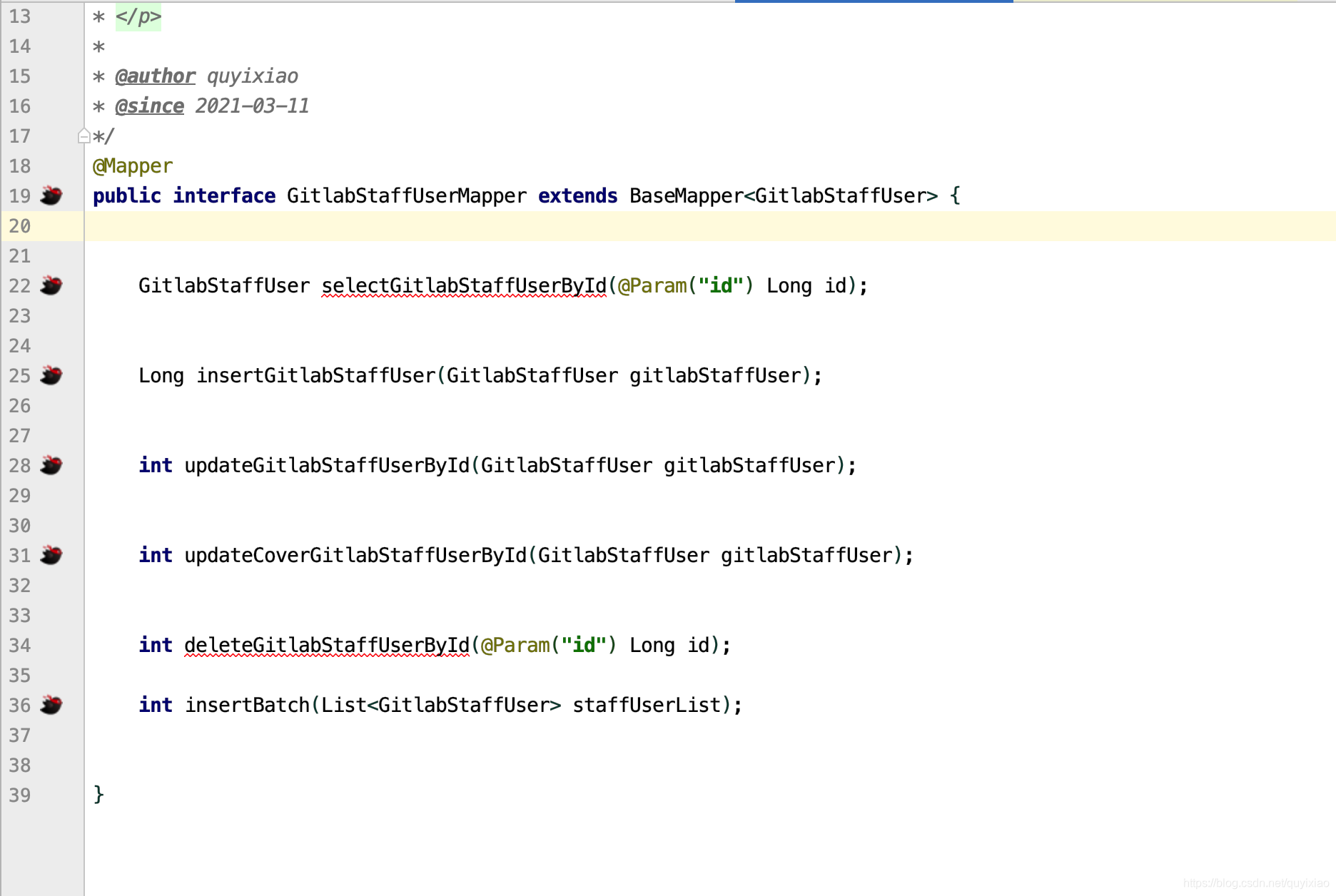Click the MyBatis bird icon on line 31
This screenshot has width=1336, height=896.
click(x=51, y=554)
